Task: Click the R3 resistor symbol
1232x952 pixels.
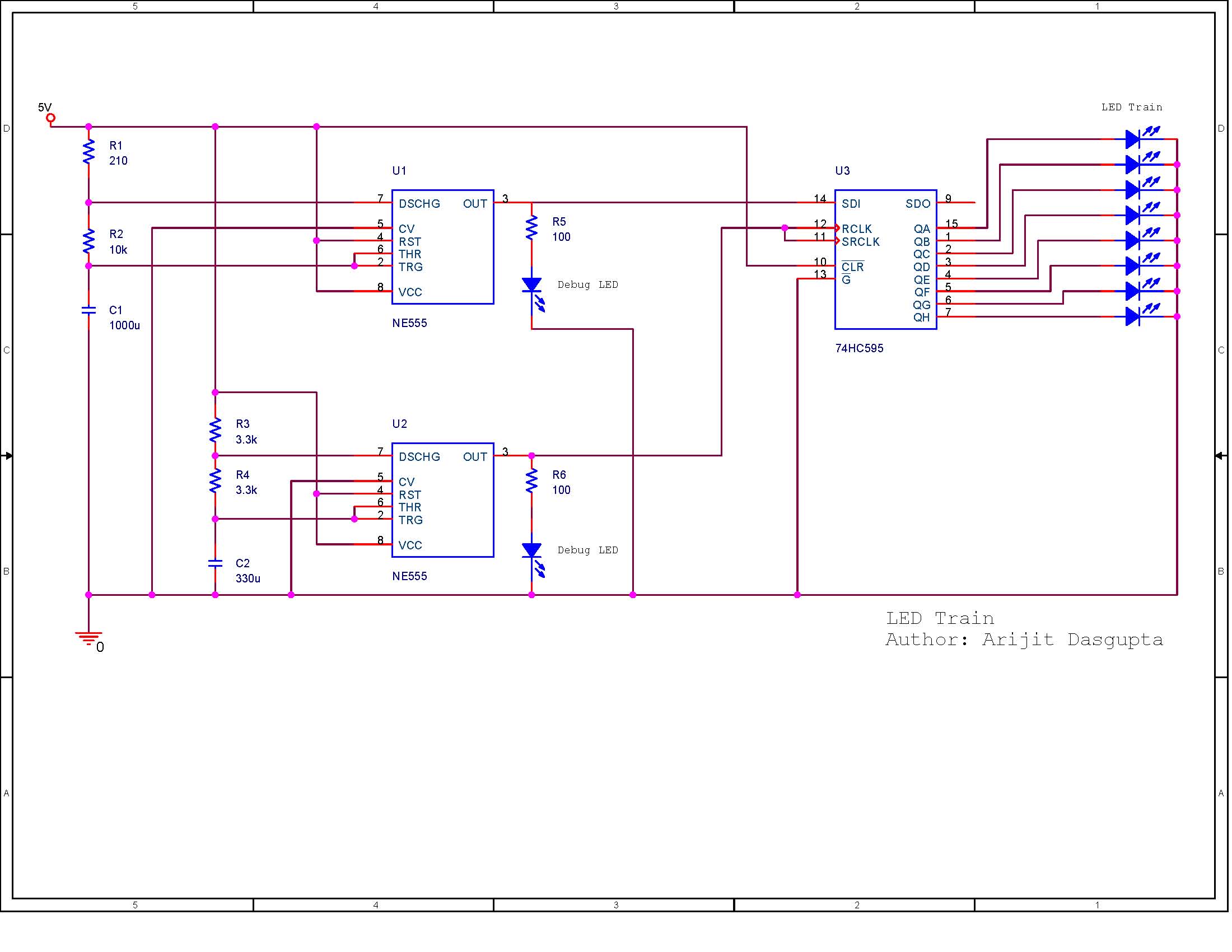Action: point(216,431)
